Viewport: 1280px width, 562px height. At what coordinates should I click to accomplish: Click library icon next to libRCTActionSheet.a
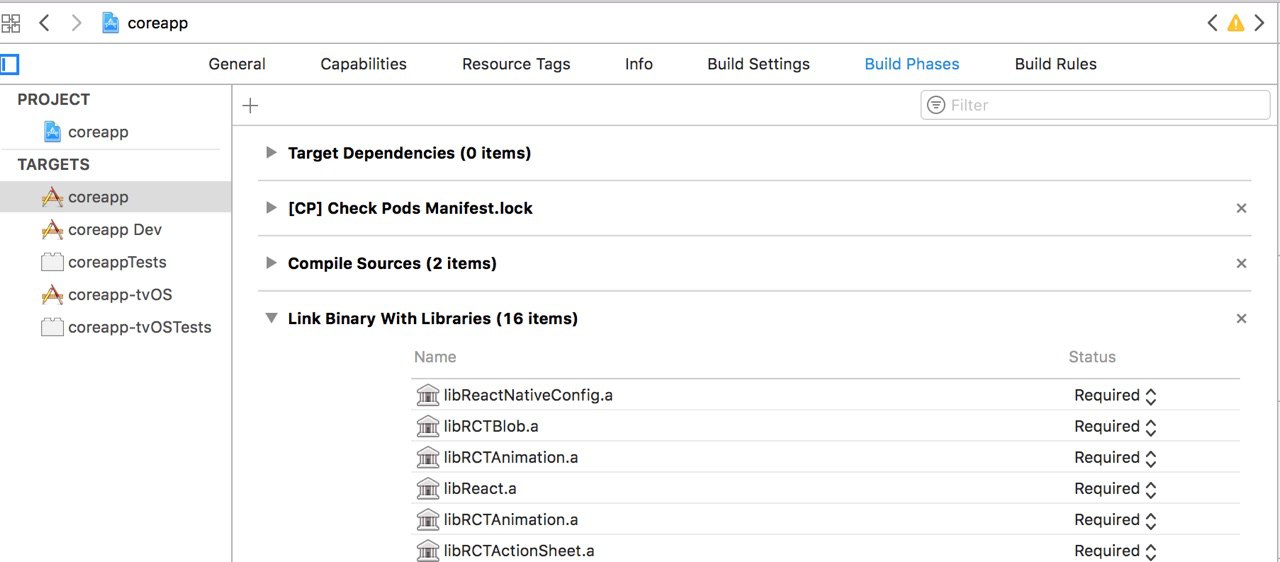(x=428, y=550)
